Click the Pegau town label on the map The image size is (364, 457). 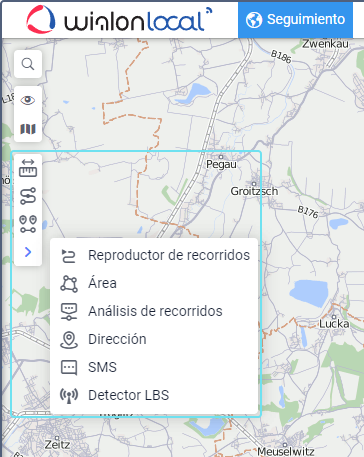(221, 164)
